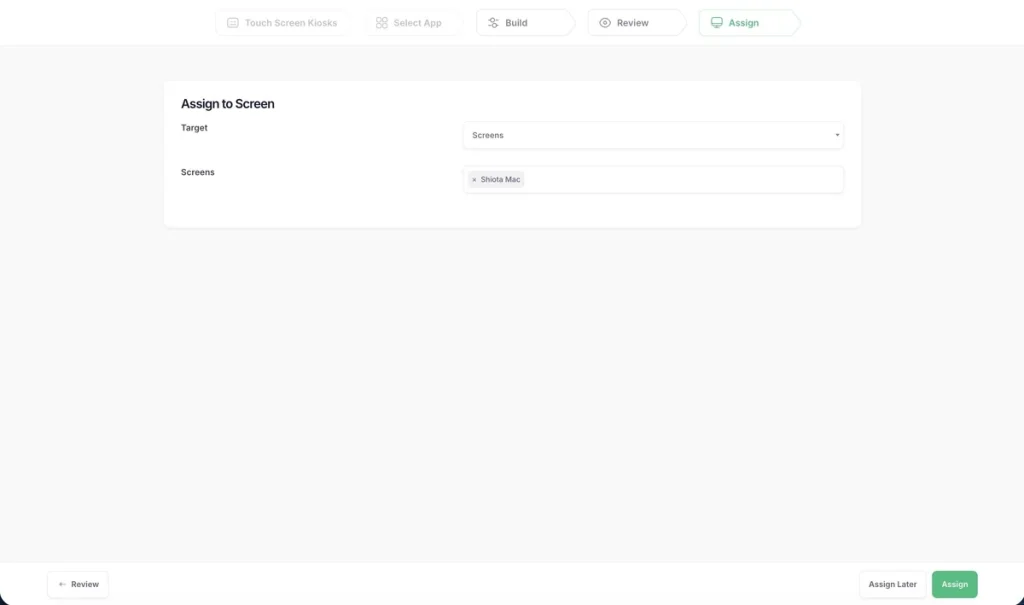The image size is (1024, 605).
Task: Click the Select App grid icon
Action: (x=382, y=23)
